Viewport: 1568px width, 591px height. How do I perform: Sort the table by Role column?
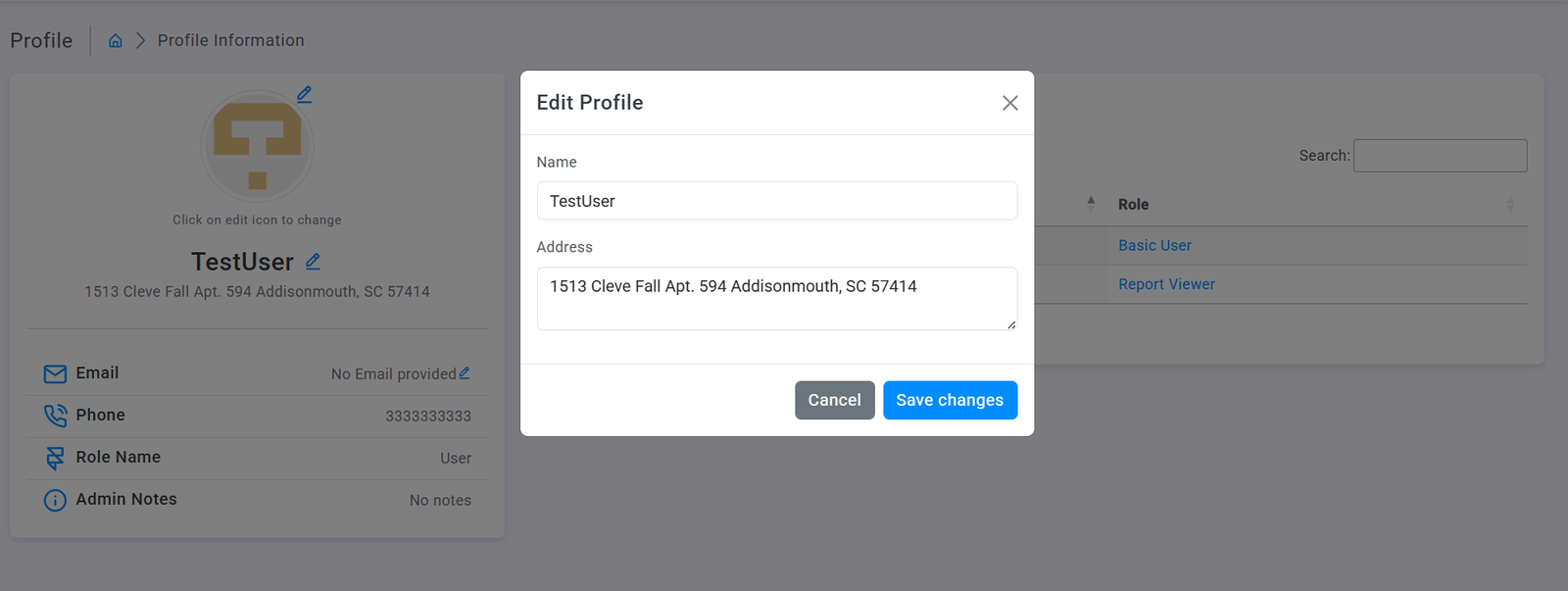(x=1134, y=204)
